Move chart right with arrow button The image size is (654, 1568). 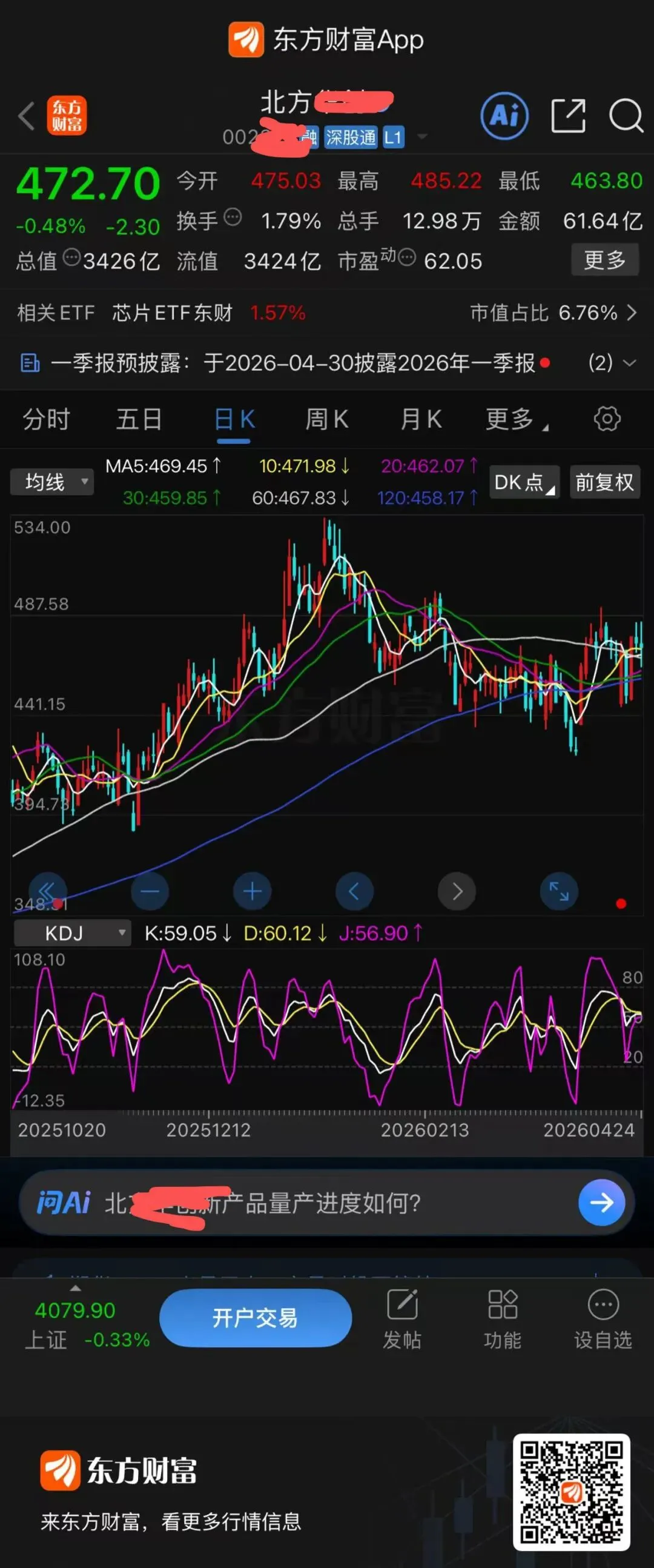456,891
